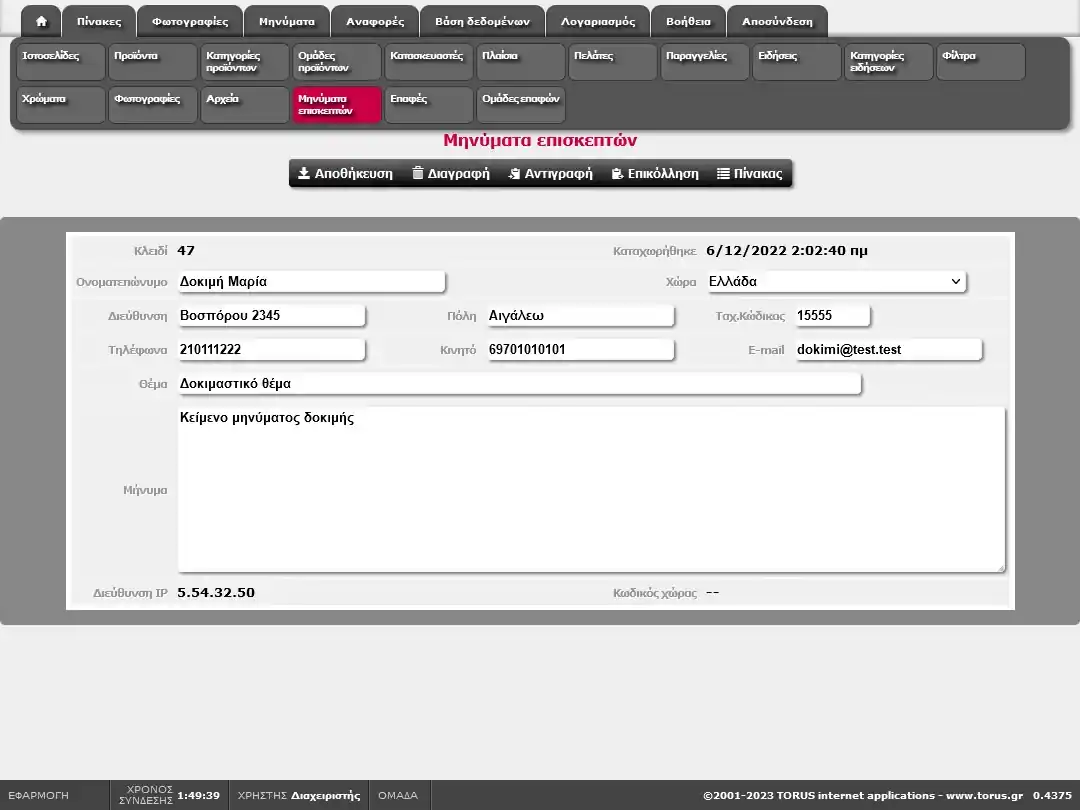Click the Ονοματεπώνυμο name field
This screenshot has height=810, width=1080.
pyautogui.click(x=310, y=282)
